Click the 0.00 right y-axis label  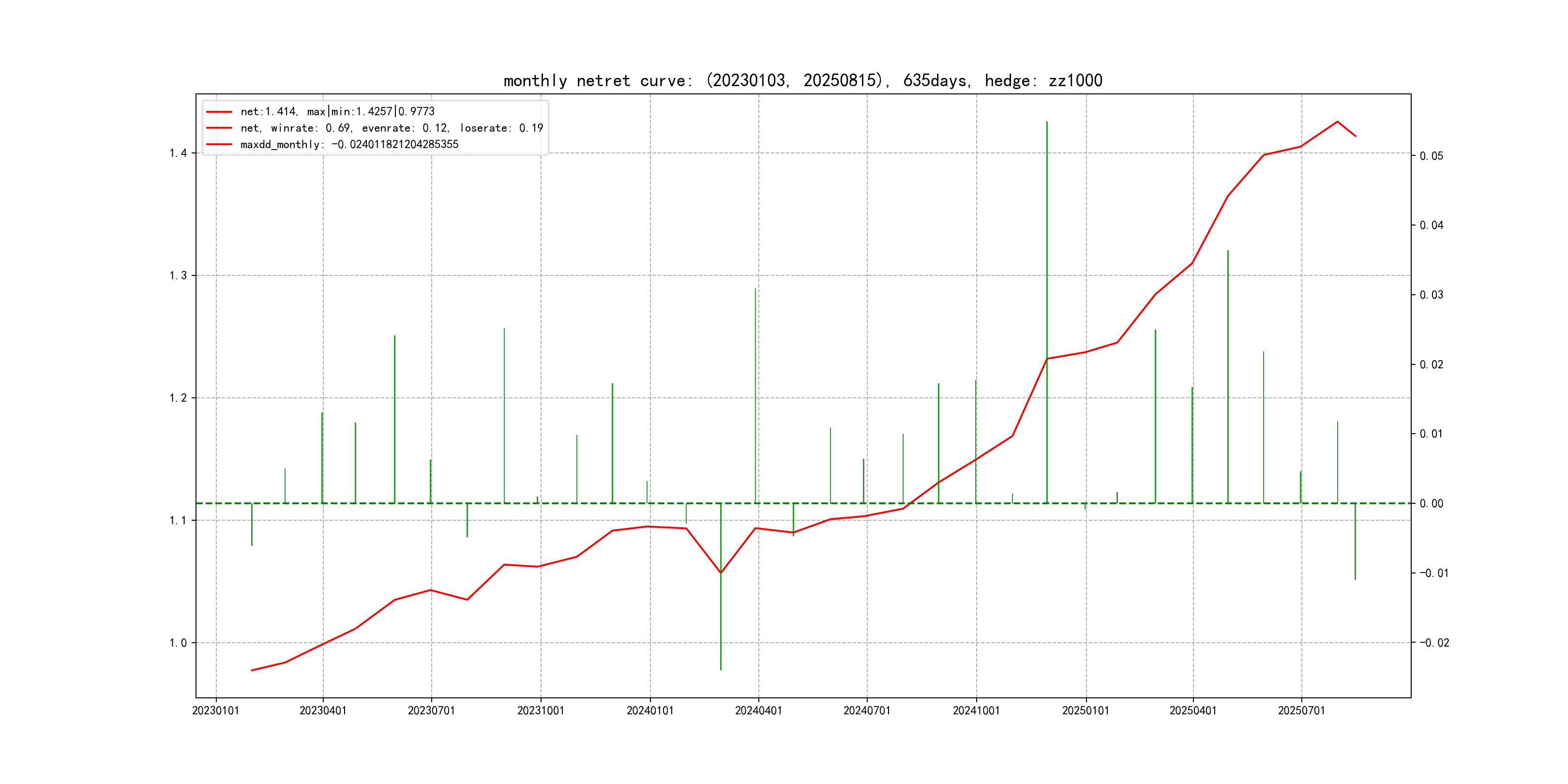[1431, 503]
